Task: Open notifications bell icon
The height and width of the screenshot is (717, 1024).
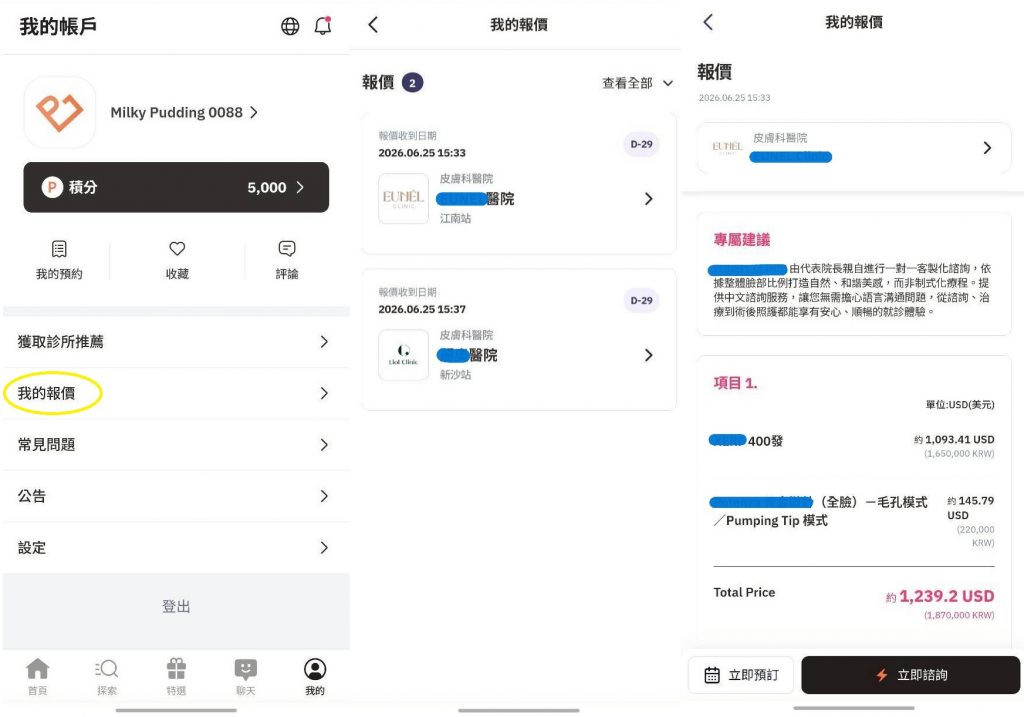Action: click(323, 25)
